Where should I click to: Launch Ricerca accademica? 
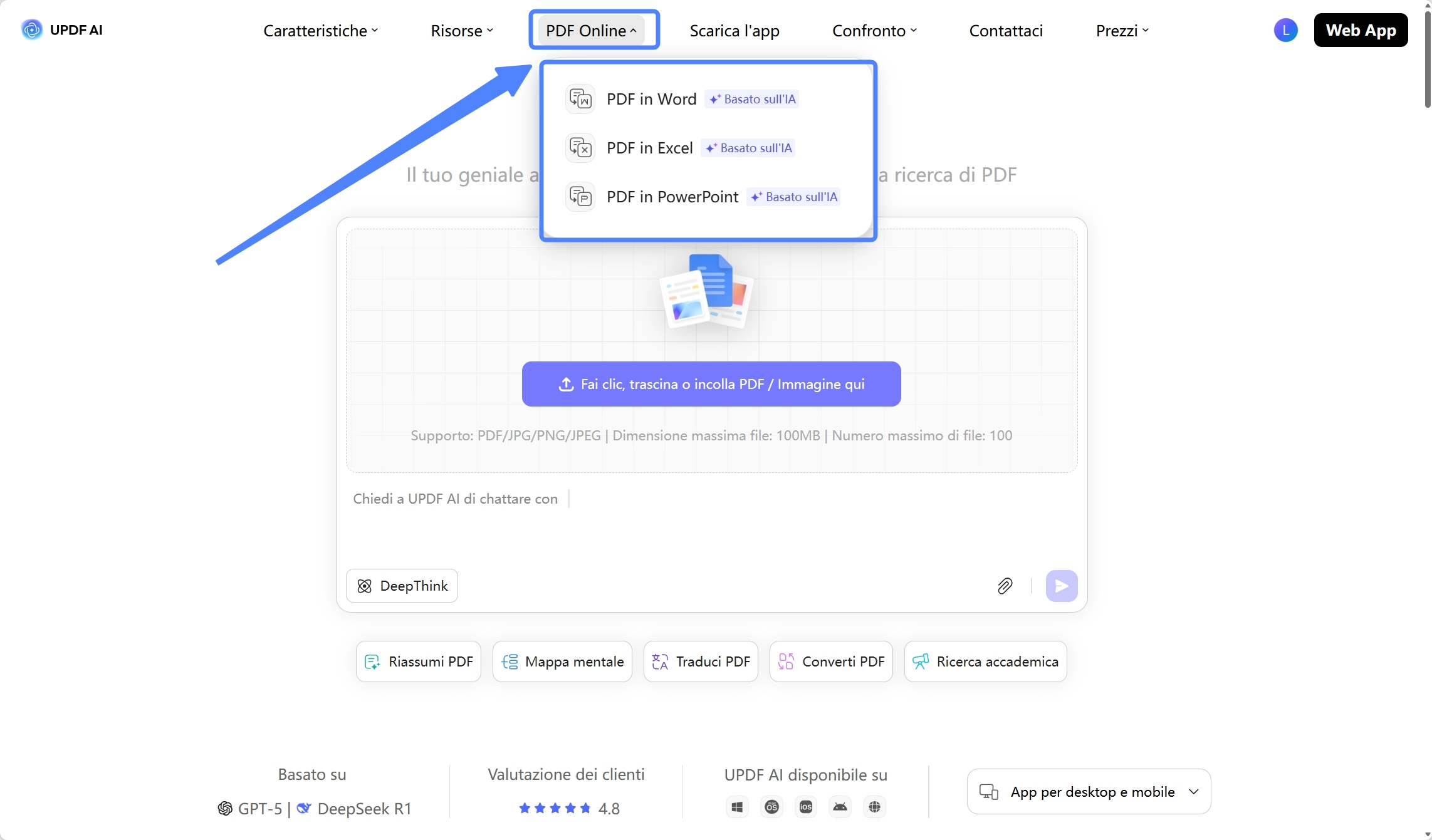point(985,661)
